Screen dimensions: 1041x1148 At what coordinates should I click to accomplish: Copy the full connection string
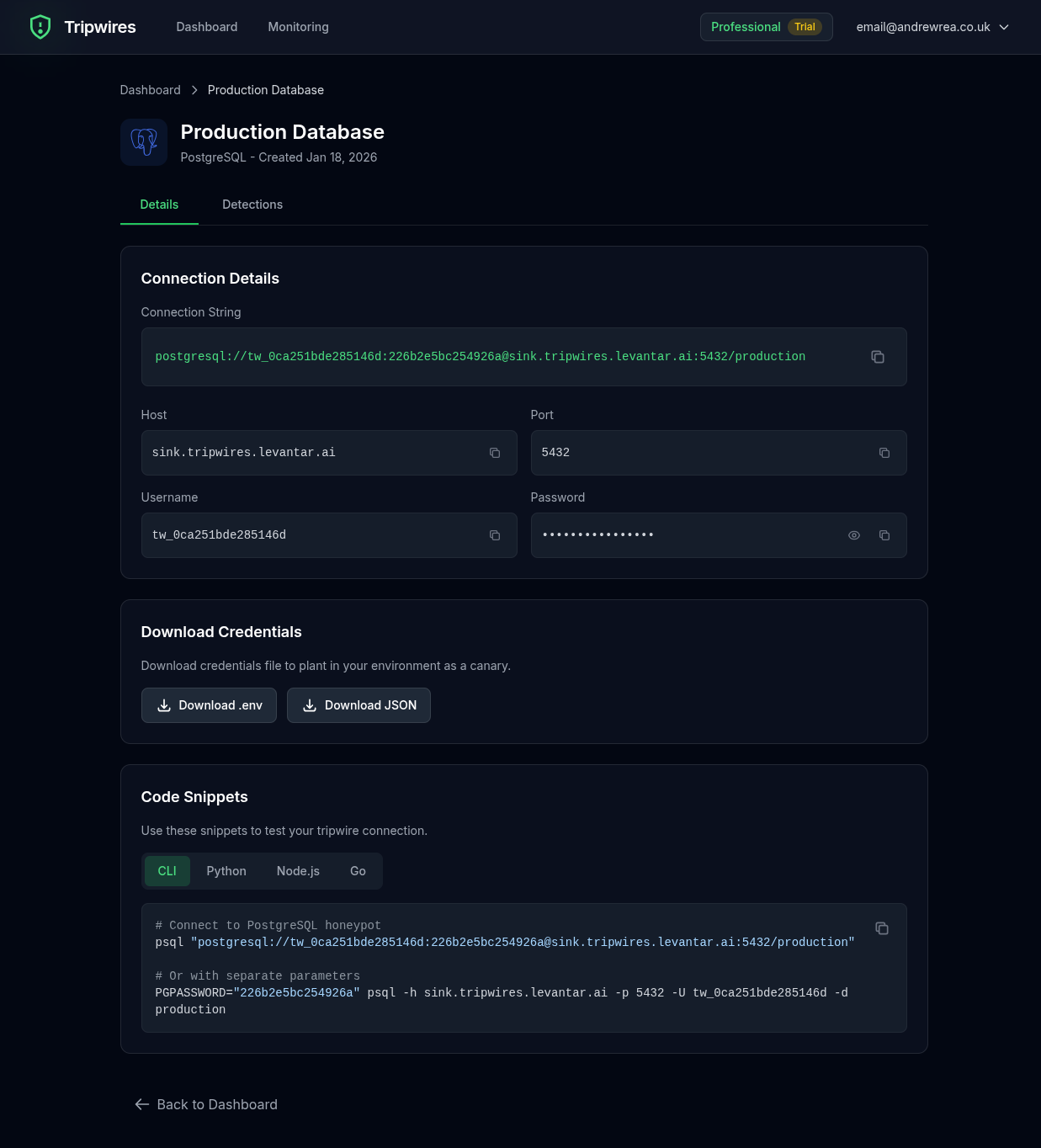[x=878, y=357]
